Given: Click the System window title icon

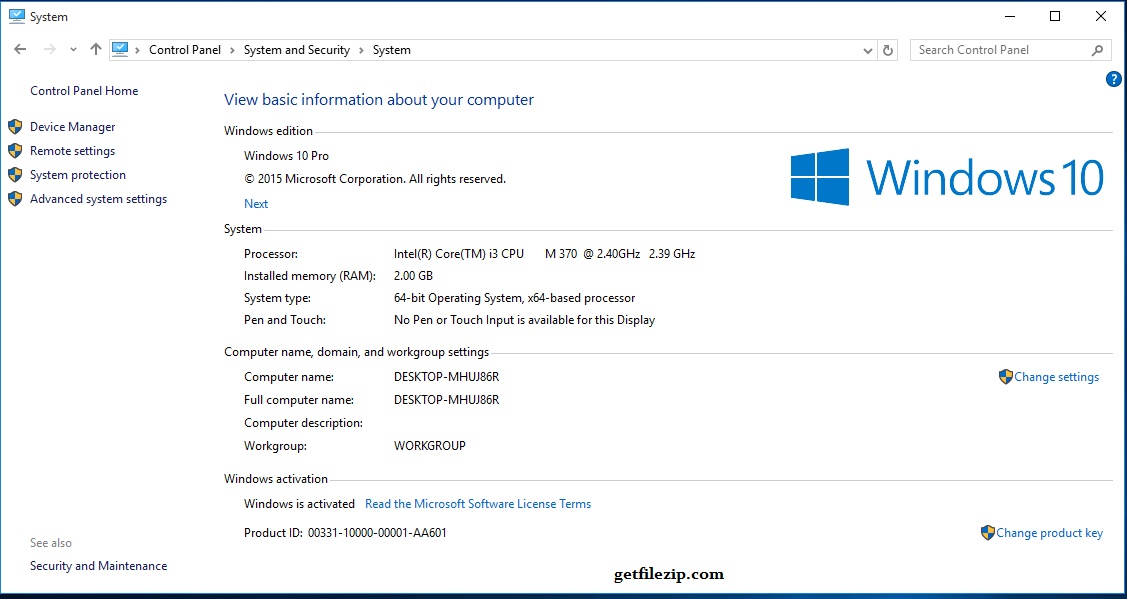Looking at the screenshot, I should coord(17,17).
